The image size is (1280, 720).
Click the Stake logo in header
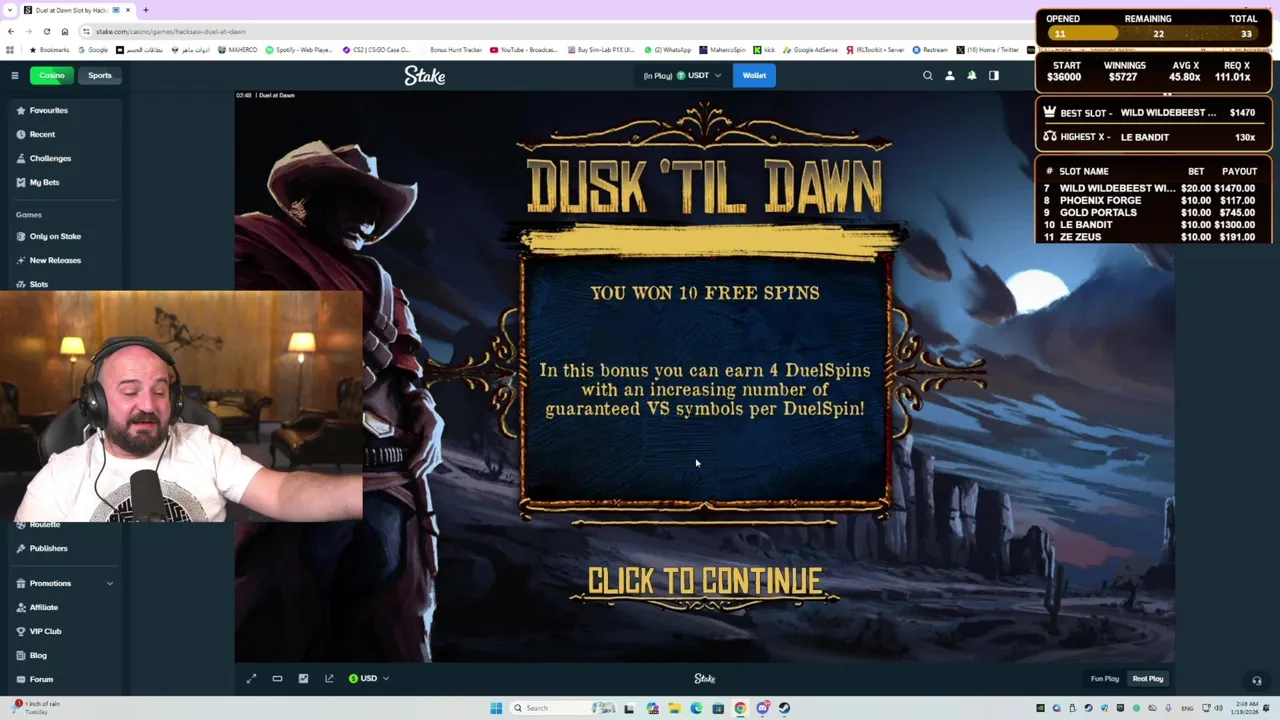(x=425, y=76)
